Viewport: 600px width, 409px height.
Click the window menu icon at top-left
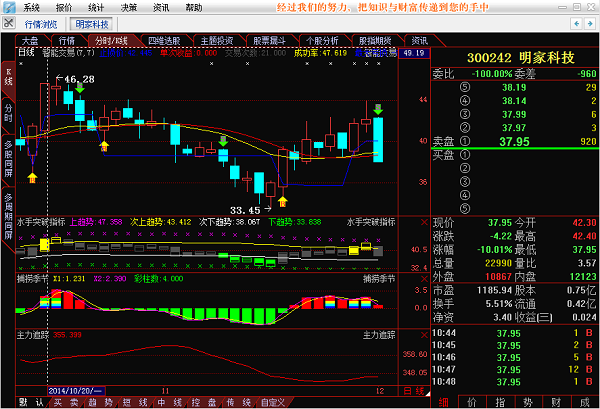[x=9, y=7]
